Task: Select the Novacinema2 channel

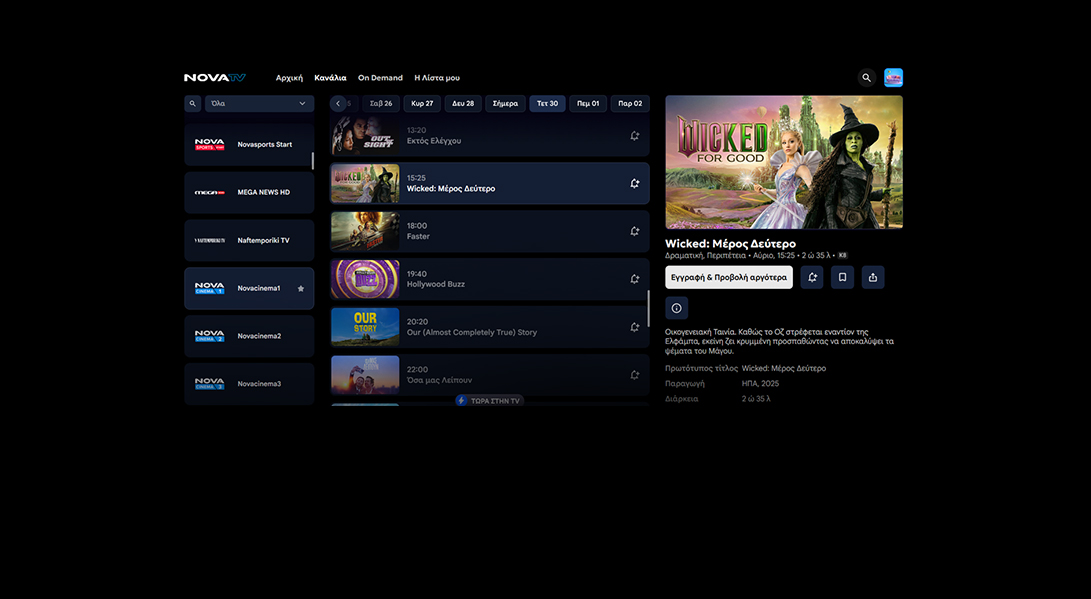Action: pyautogui.click(x=249, y=336)
